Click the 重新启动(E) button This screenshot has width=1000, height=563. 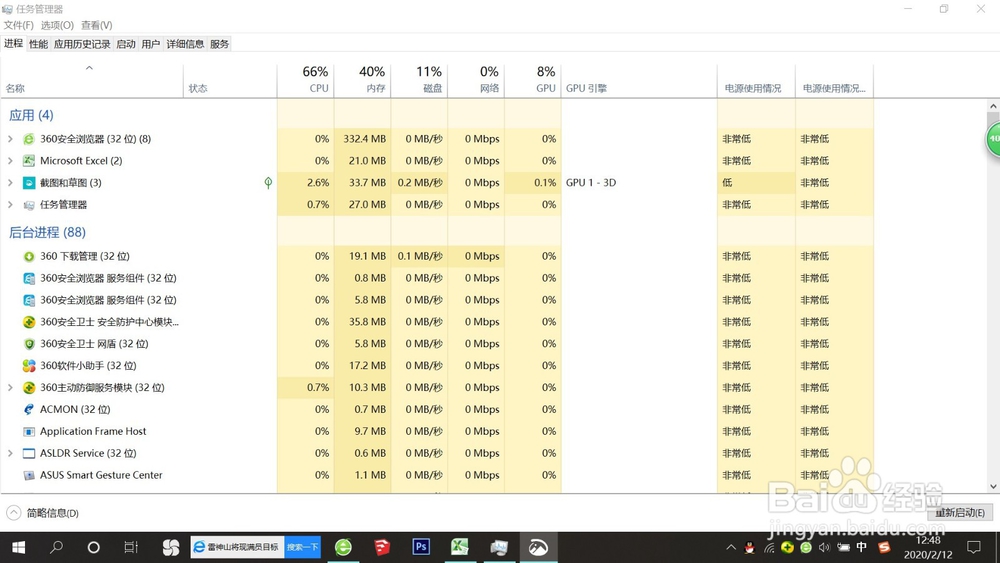pyautogui.click(x=960, y=513)
